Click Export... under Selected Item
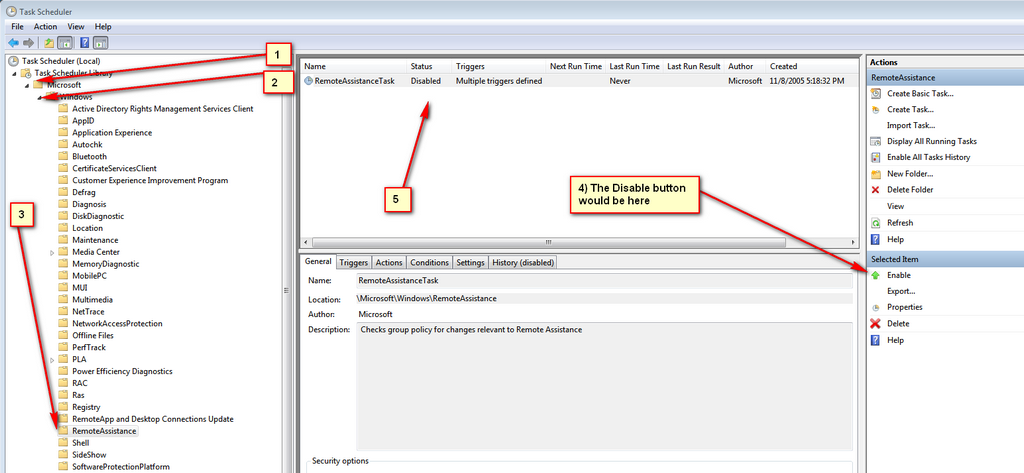 [901, 291]
